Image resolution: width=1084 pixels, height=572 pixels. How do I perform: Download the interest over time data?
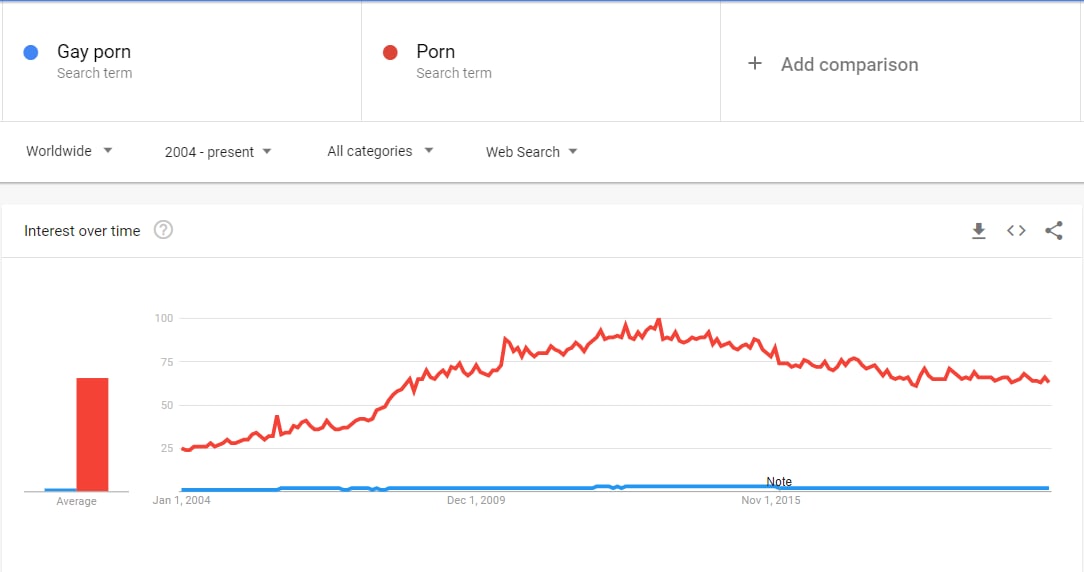coord(978,231)
